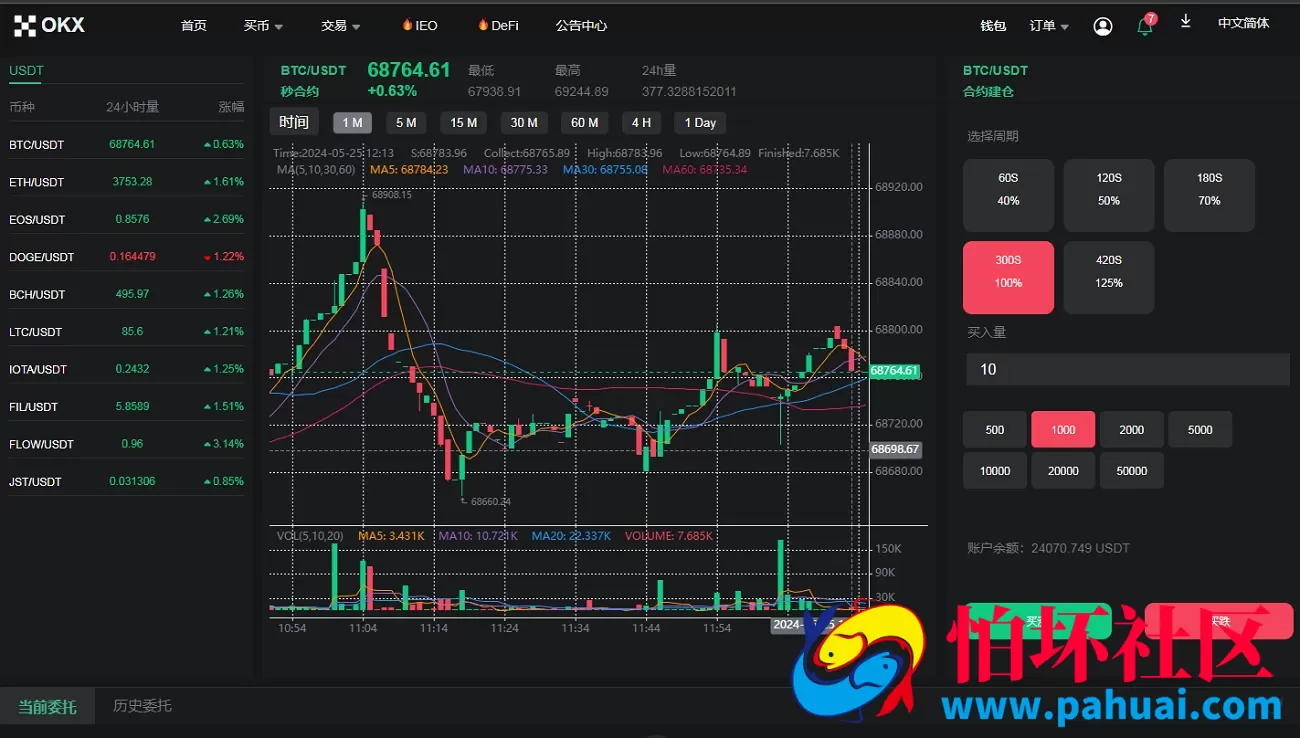Image resolution: width=1300 pixels, height=738 pixels.
Task: Select the IOTA/USDT pair row
Action: point(126,369)
